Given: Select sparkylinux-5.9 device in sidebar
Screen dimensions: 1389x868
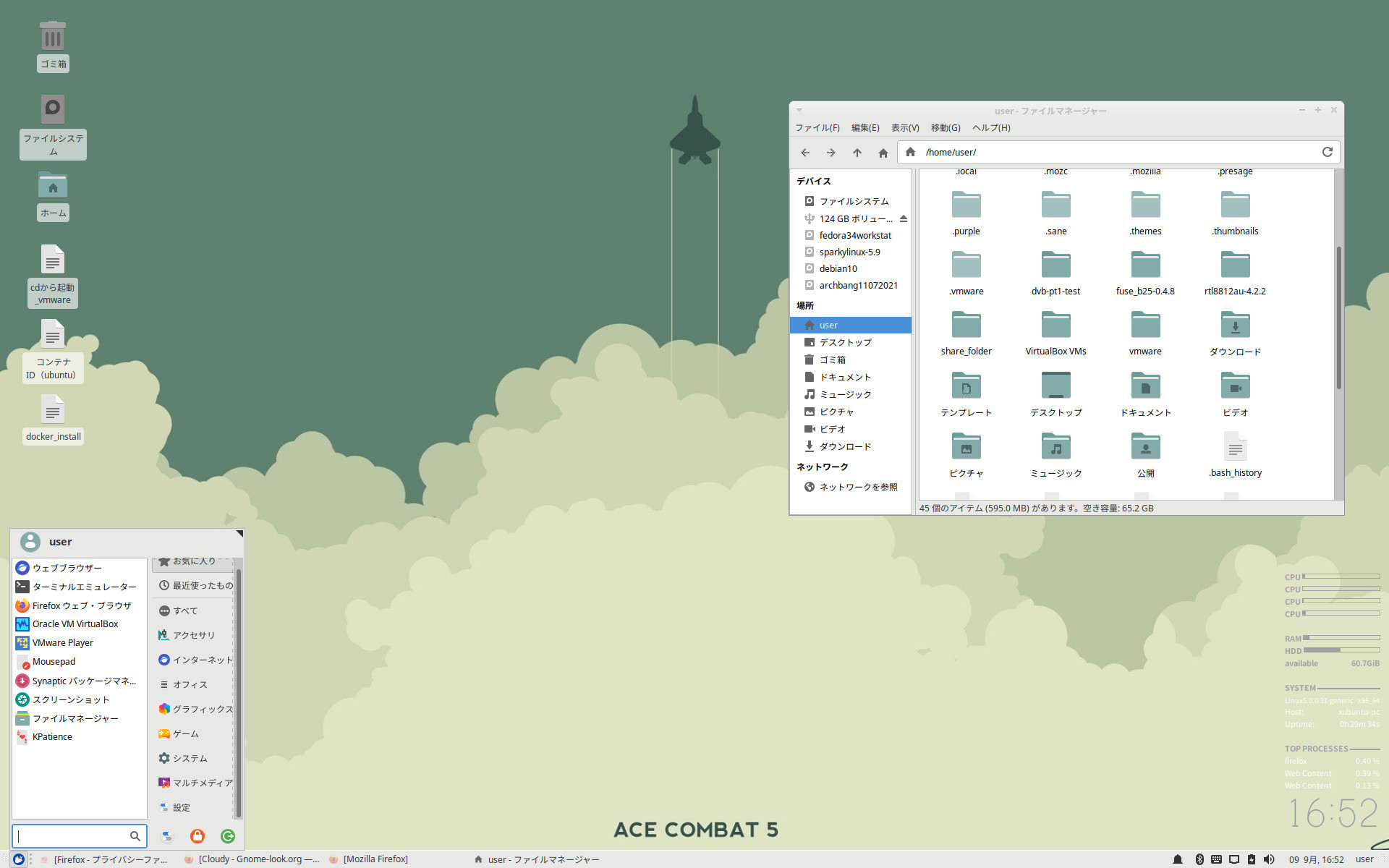Looking at the screenshot, I should coord(850,252).
